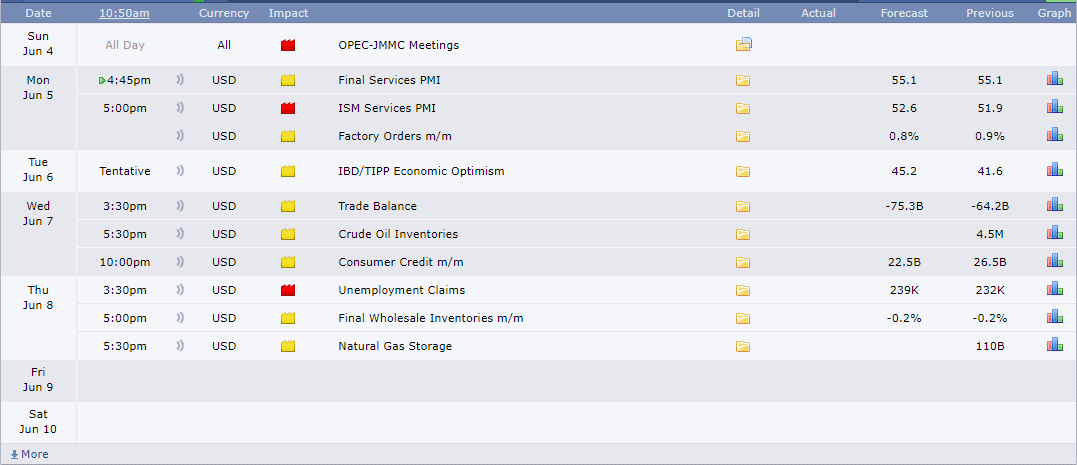1077x465 pixels.
Task: Open detail folder for Consumer Credit m/m
Action: (x=743, y=262)
